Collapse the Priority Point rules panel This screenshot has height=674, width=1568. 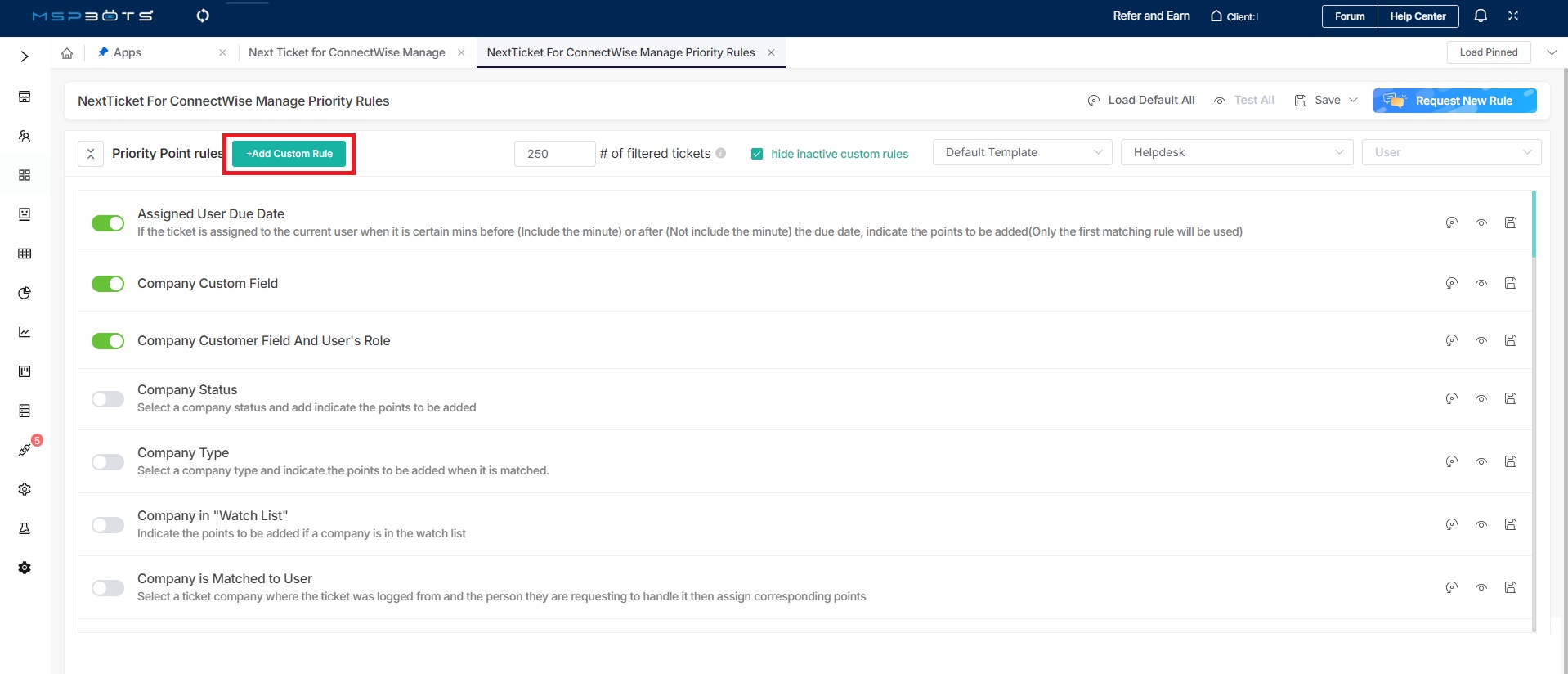pyautogui.click(x=91, y=154)
